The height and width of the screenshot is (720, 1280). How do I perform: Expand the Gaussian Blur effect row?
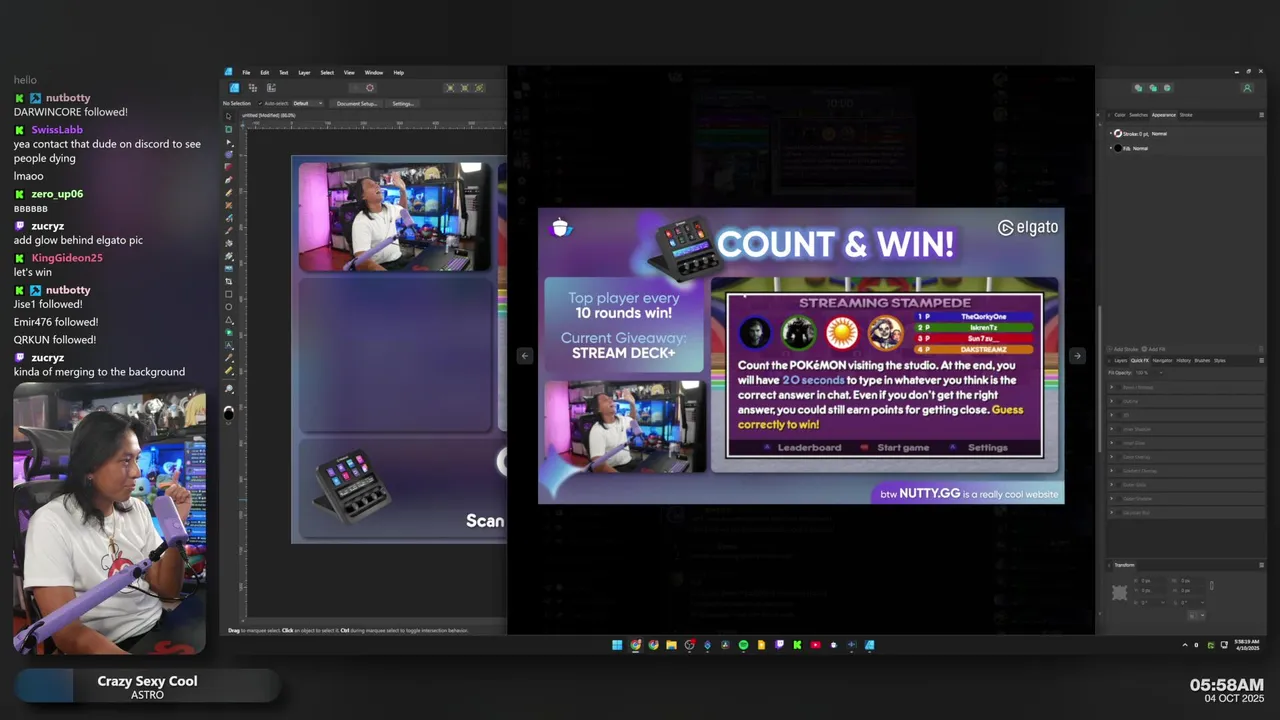click(x=1111, y=512)
